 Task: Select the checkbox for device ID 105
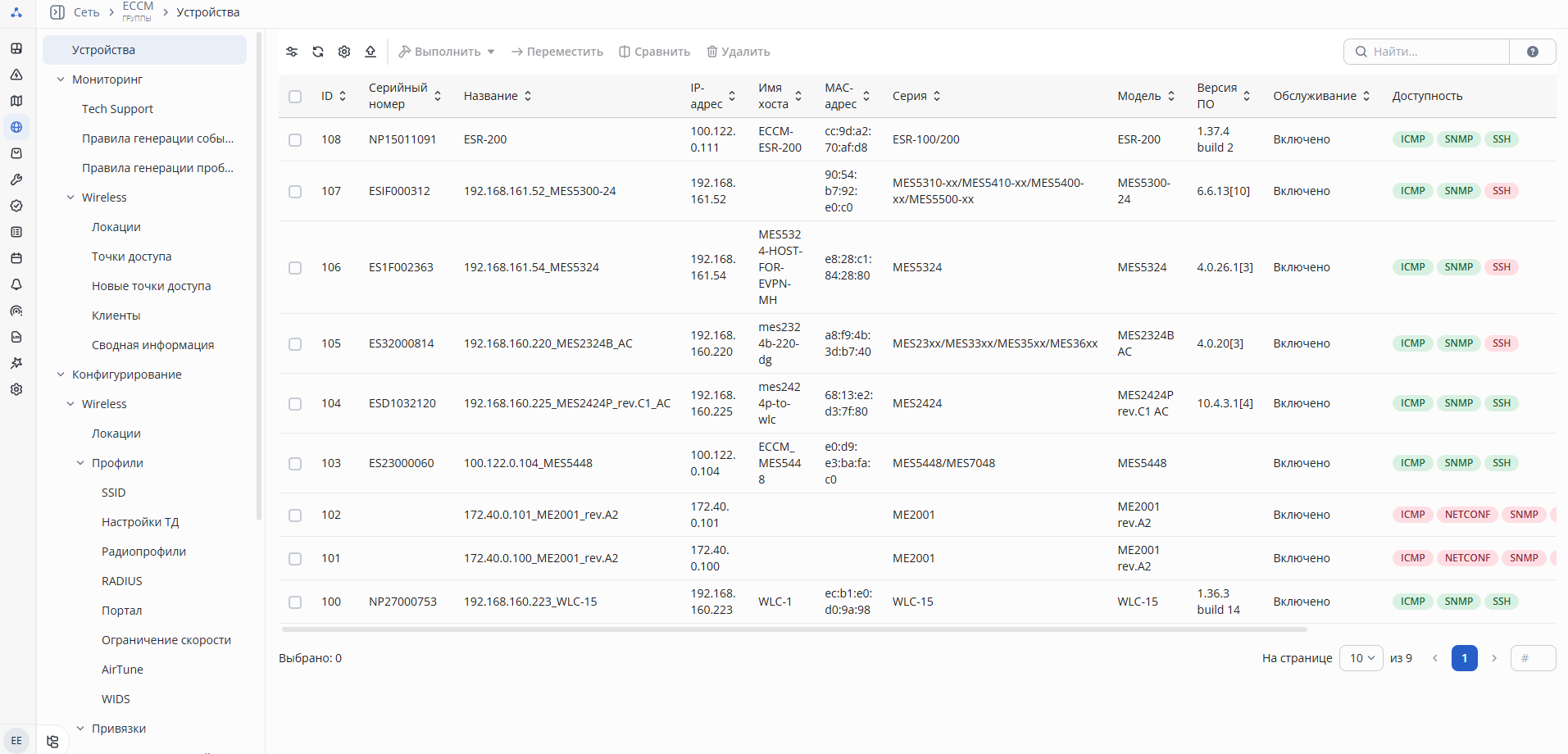pos(295,344)
